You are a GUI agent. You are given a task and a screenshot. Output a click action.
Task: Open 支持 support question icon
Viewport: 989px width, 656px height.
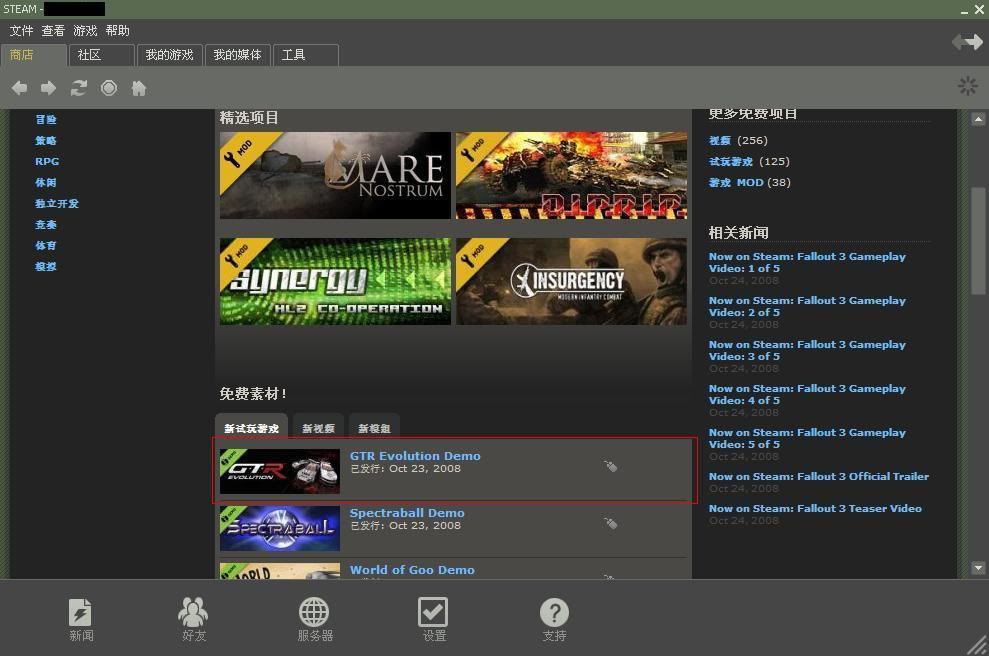coord(554,620)
